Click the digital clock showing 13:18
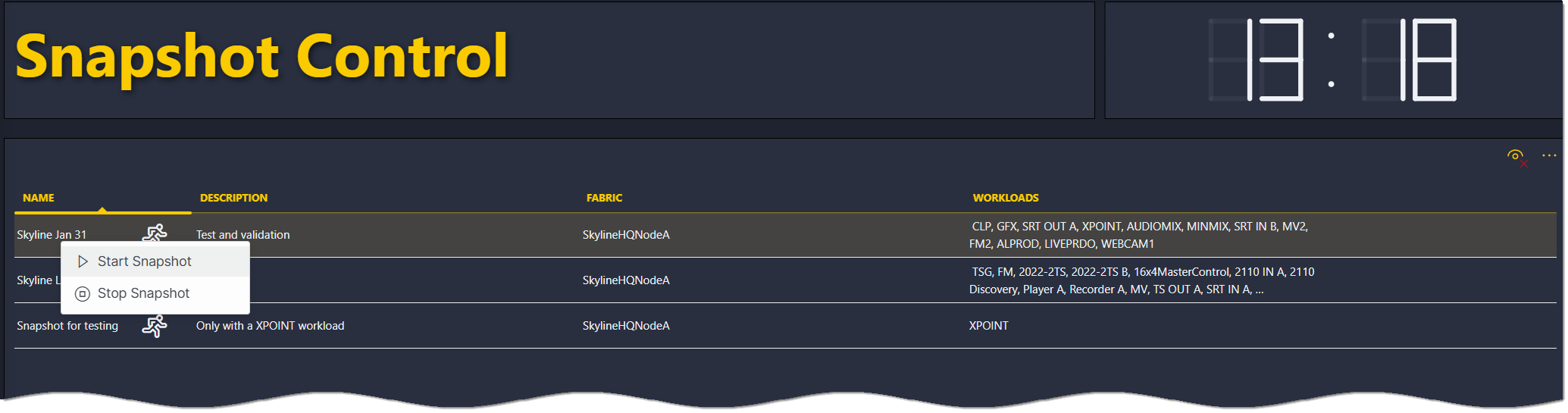 (x=1333, y=60)
